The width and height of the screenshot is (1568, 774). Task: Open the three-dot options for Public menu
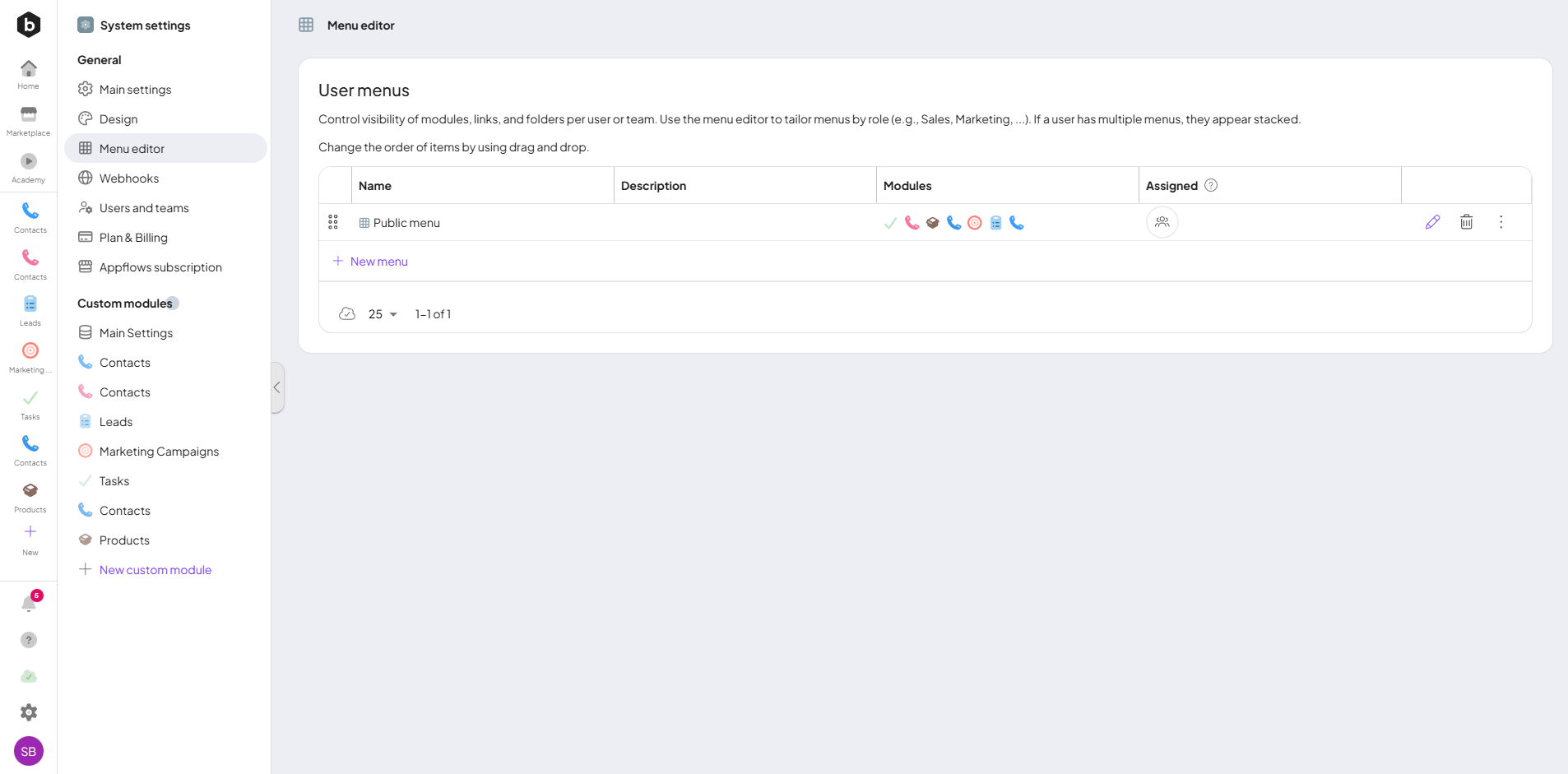coord(1501,222)
